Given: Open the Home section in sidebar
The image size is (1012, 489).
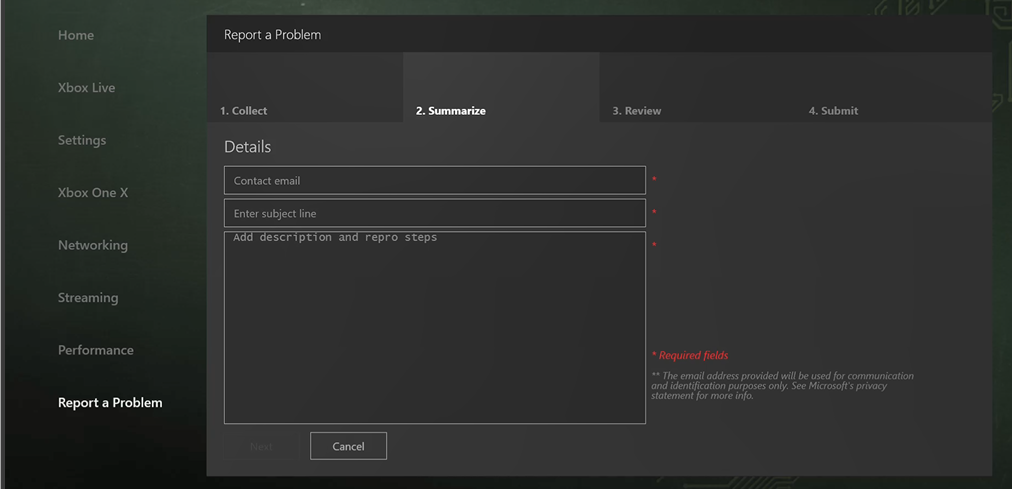Looking at the screenshot, I should pos(76,35).
